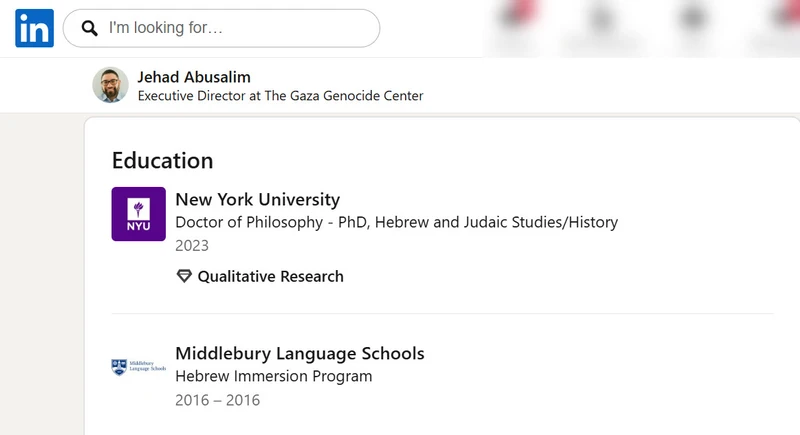Click the Education section heading
This screenshot has height=435, width=800.
point(162,161)
